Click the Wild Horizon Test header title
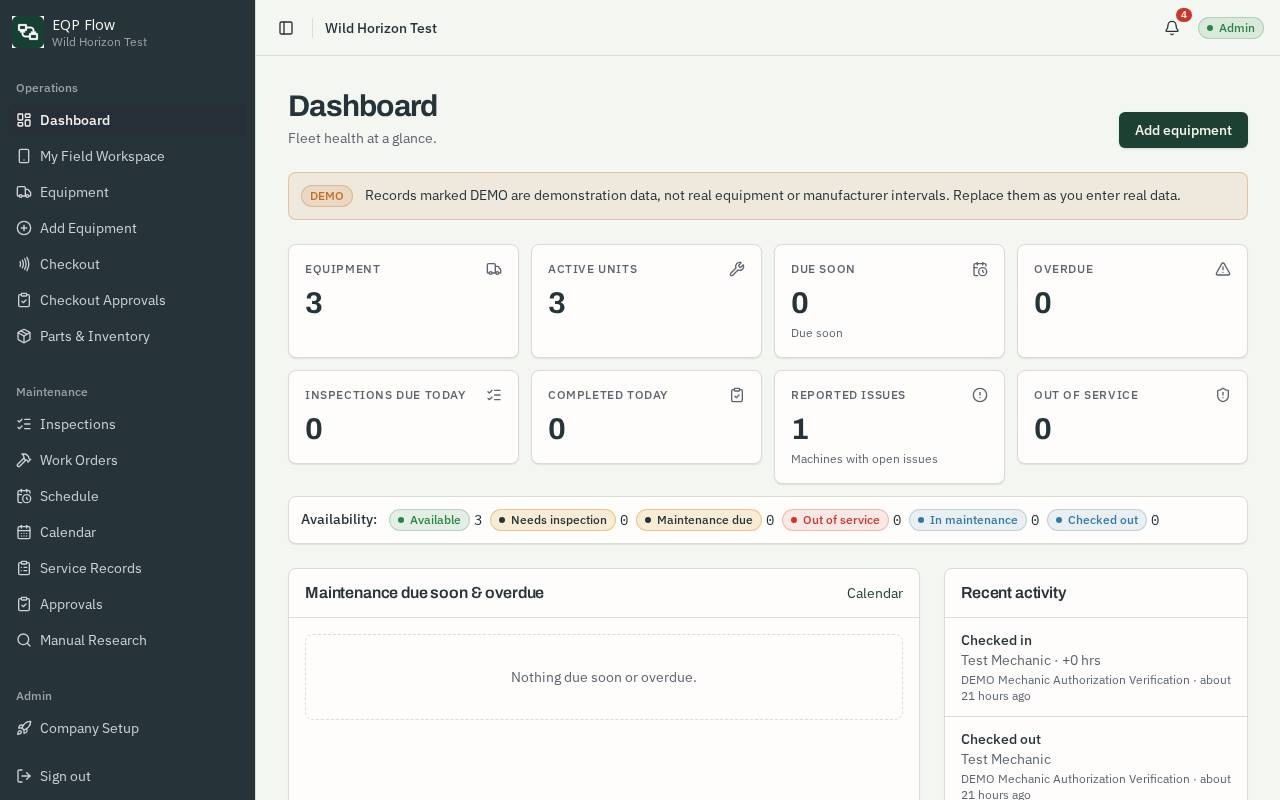This screenshot has height=800, width=1280. point(381,28)
